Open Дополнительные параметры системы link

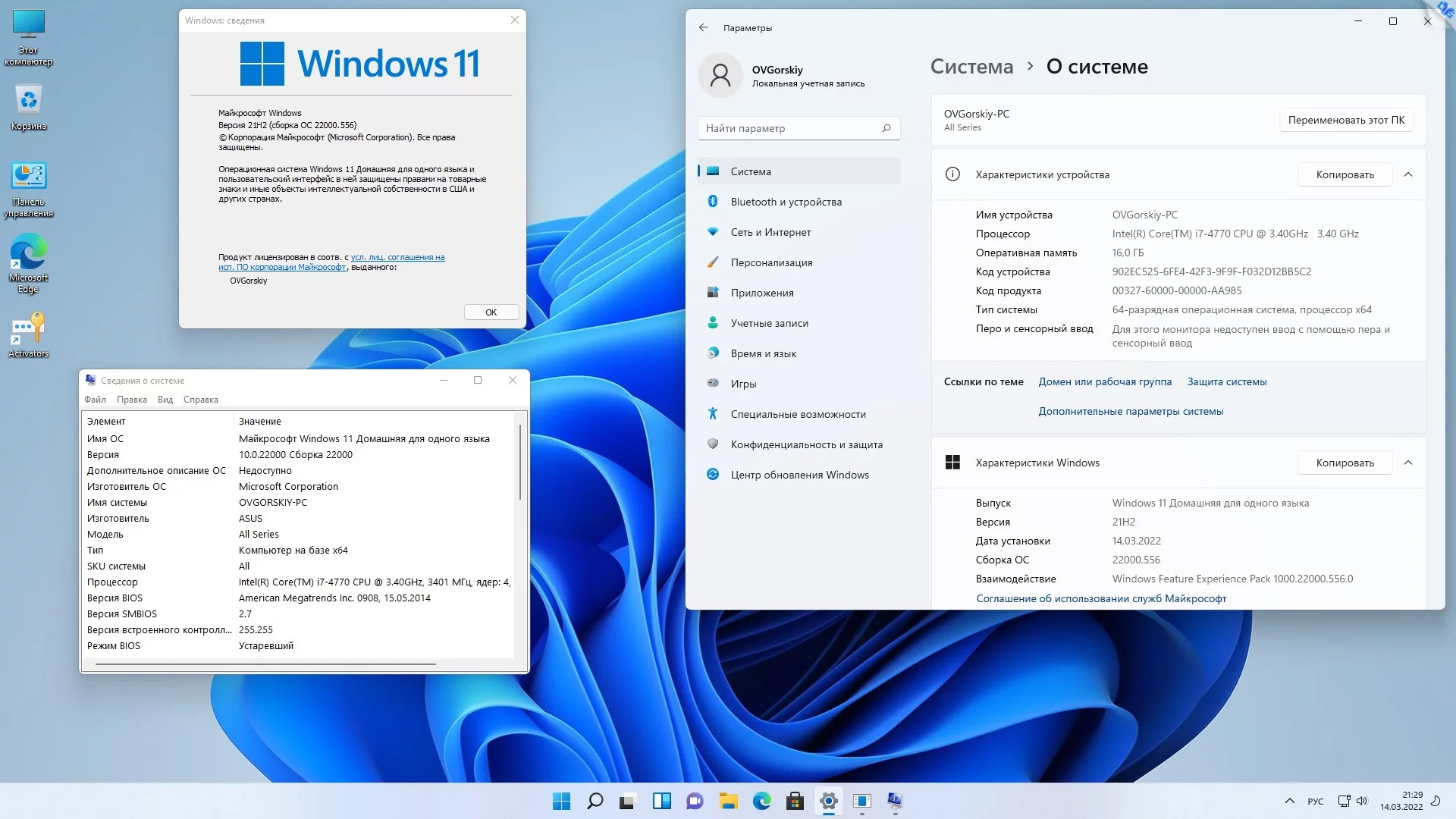(1130, 412)
